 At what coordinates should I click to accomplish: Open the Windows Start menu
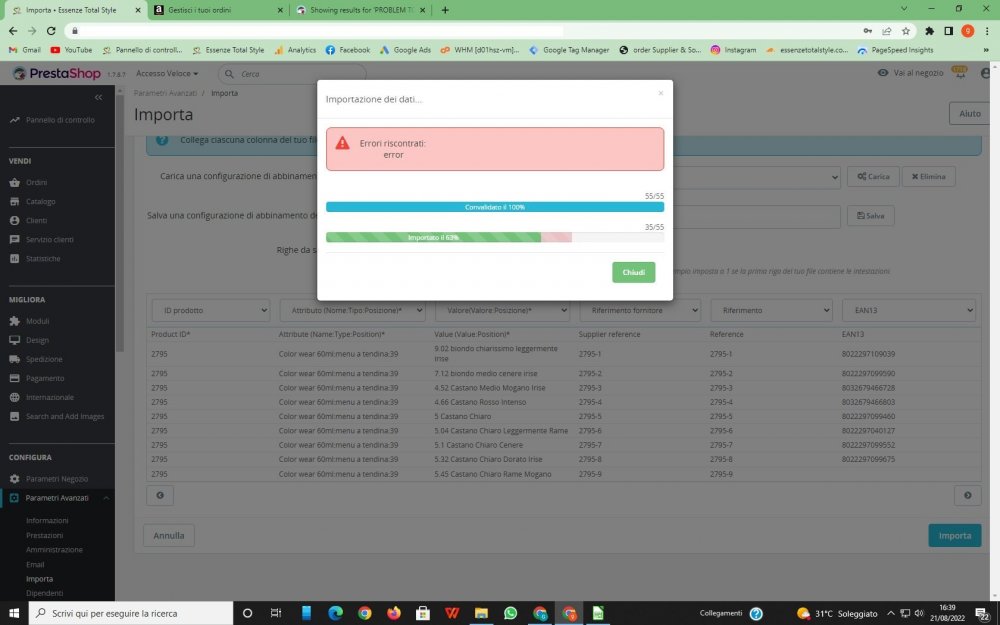pyautogui.click(x=14, y=614)
